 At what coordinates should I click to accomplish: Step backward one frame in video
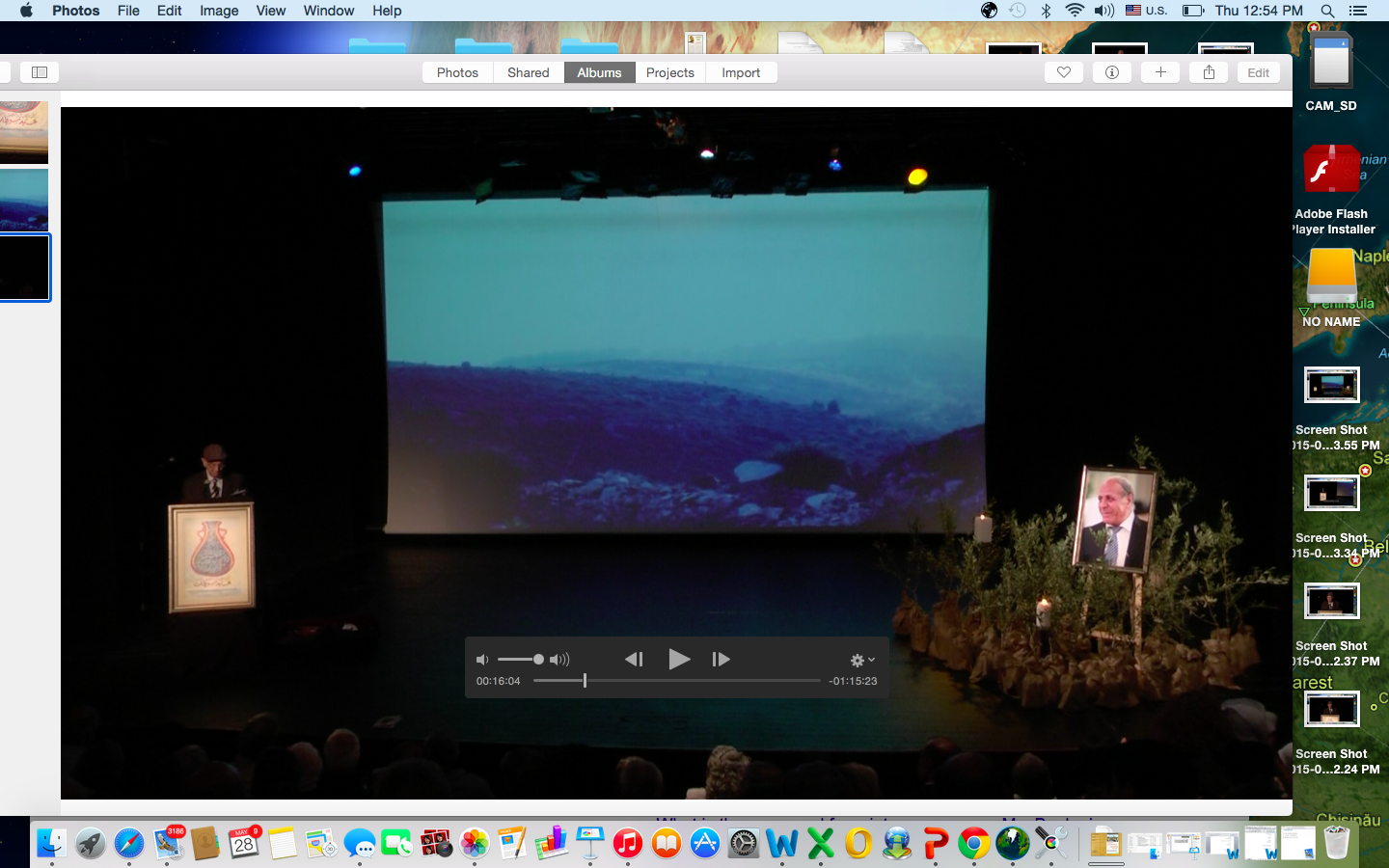[x=634, y=659]
